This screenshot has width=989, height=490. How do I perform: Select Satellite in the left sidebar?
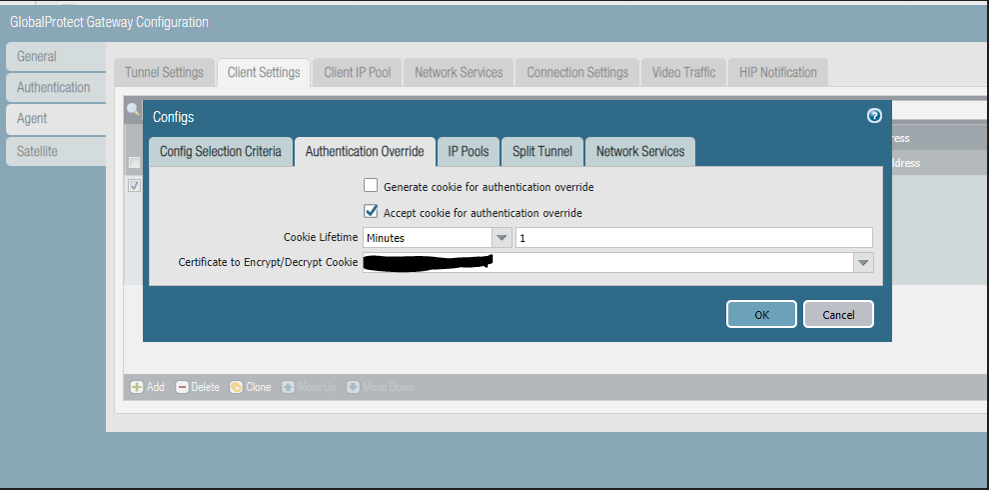click(56, 151)
